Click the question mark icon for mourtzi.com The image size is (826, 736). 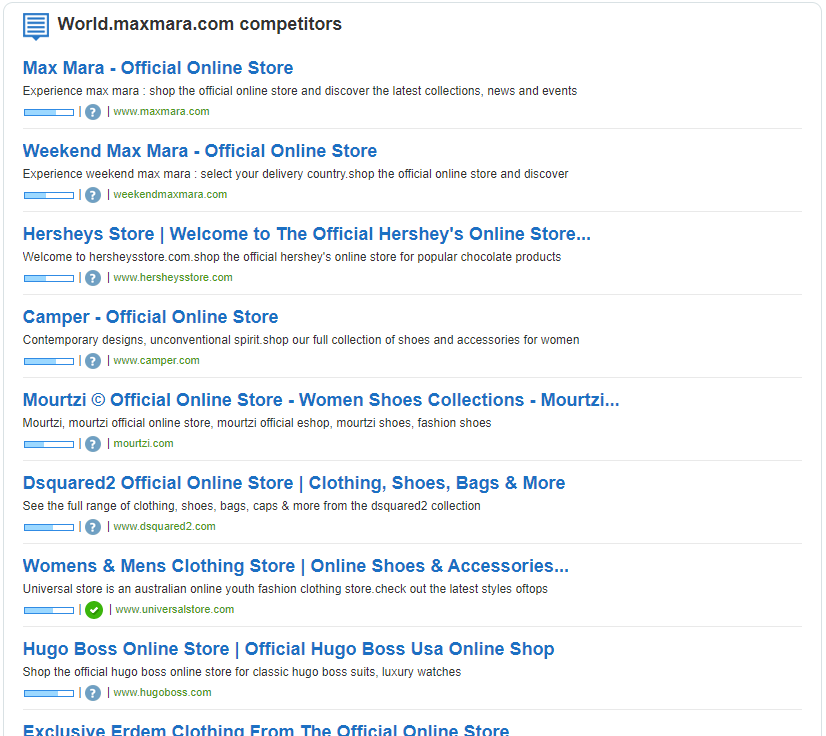click(x=93, y=444)
